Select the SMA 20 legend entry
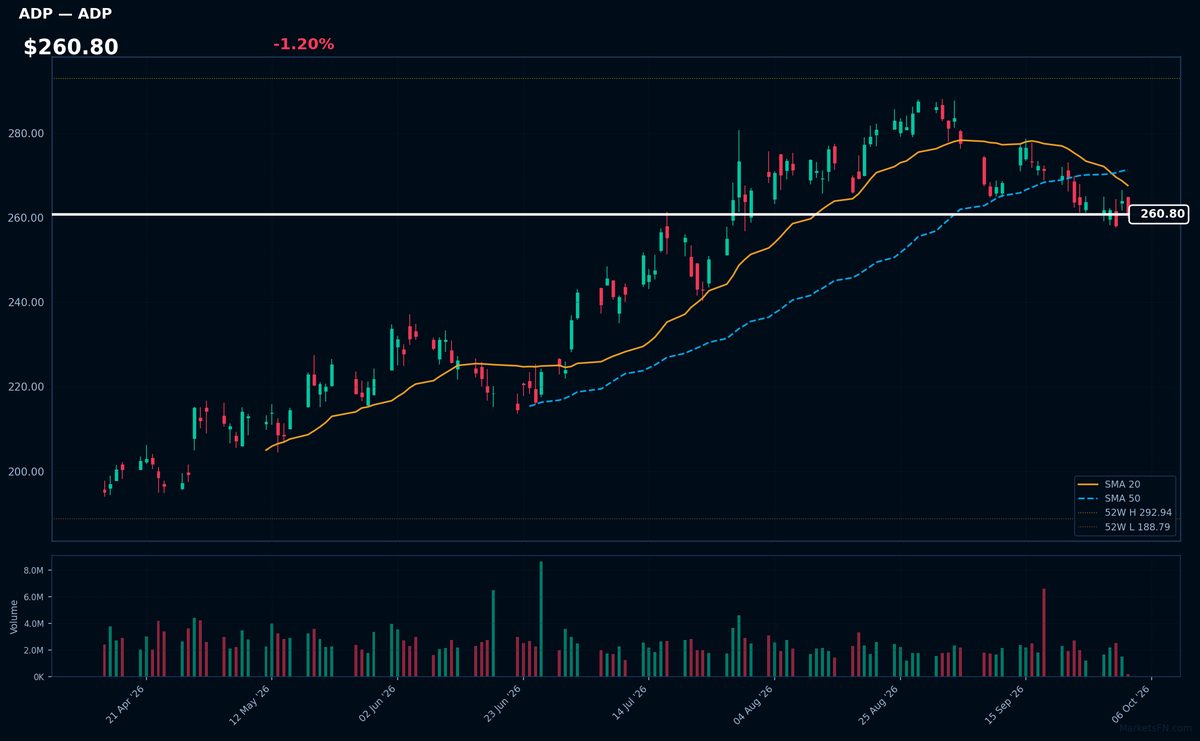Screen dimensions: 1200x741 click(x=1122, y=484)
